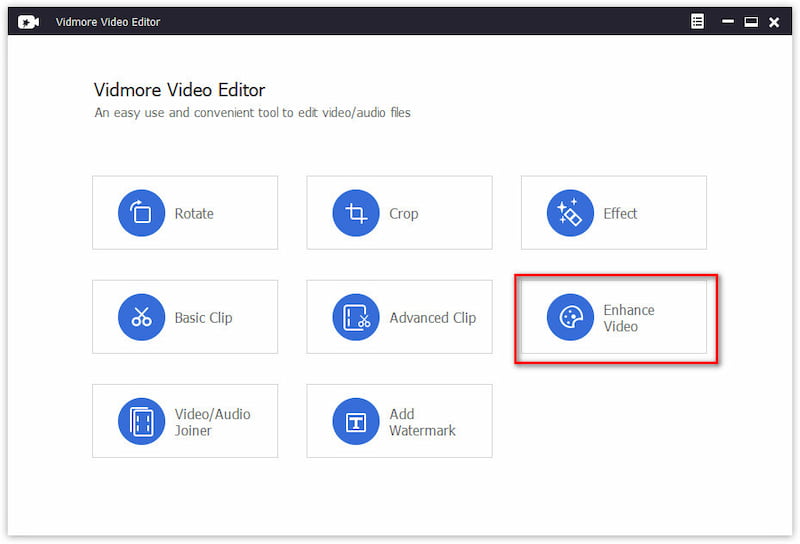Select the Enhance Video text label
800x544 pixels.
(628, 318)
